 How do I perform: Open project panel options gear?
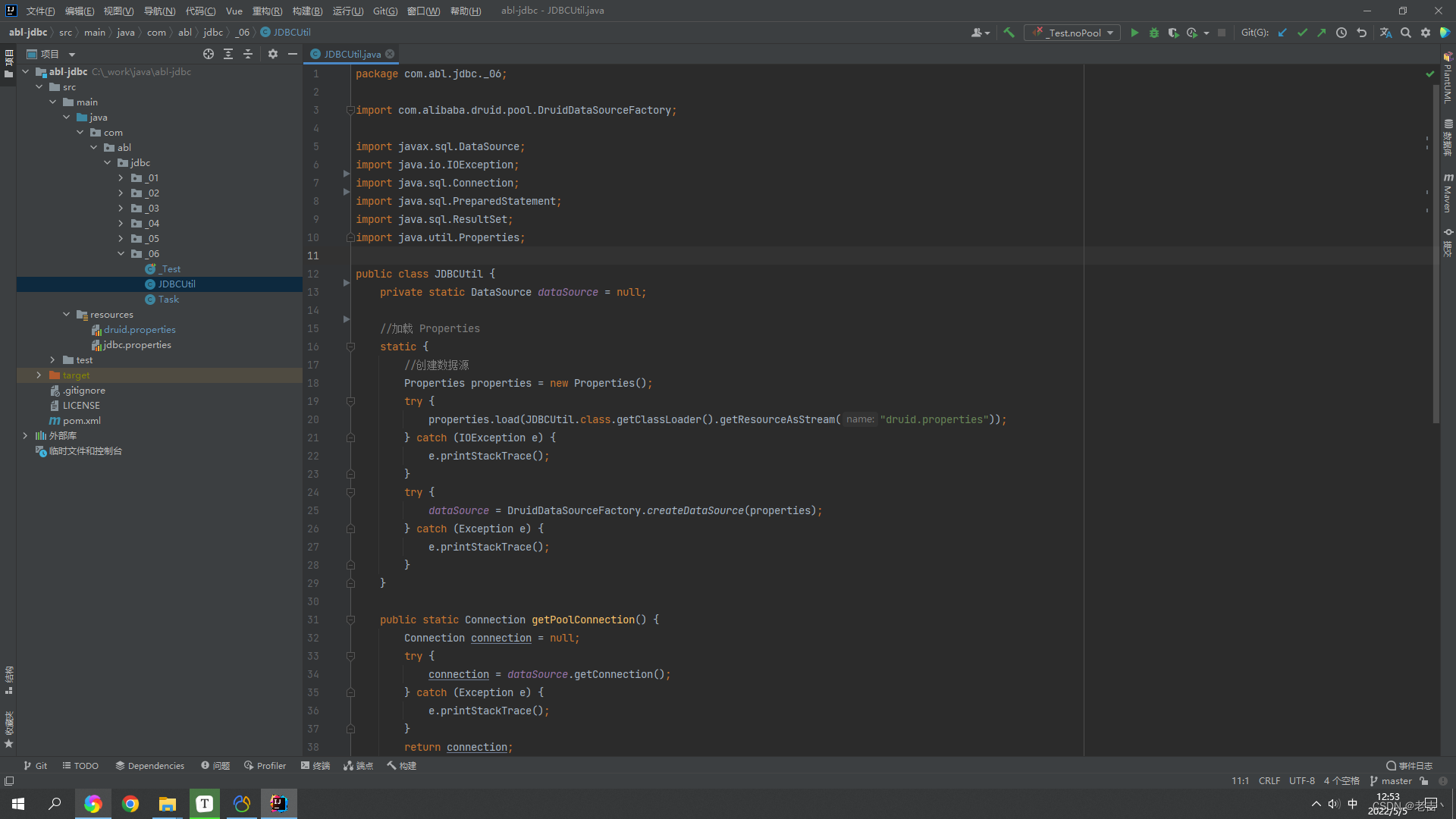pos(273,54)
